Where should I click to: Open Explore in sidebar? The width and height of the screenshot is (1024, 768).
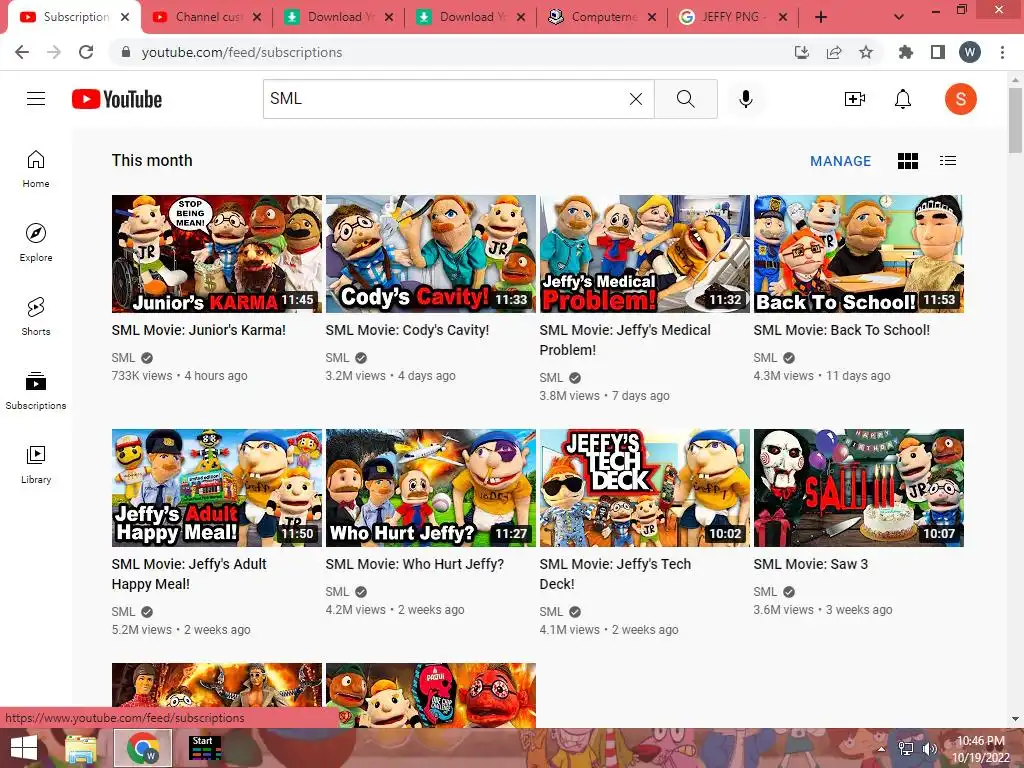point(36,242)
